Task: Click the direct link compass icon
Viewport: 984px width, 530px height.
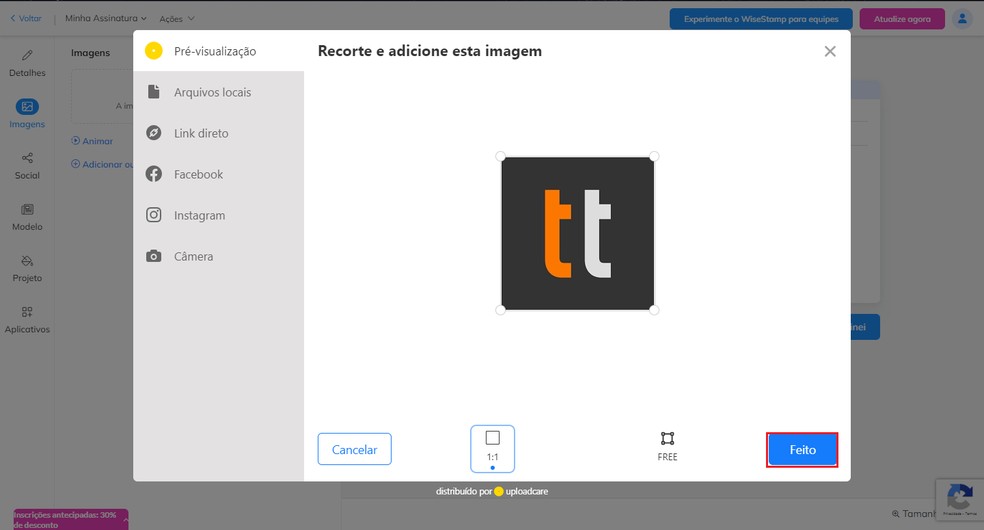Action: pyautogui.click(x=154, y=133)
